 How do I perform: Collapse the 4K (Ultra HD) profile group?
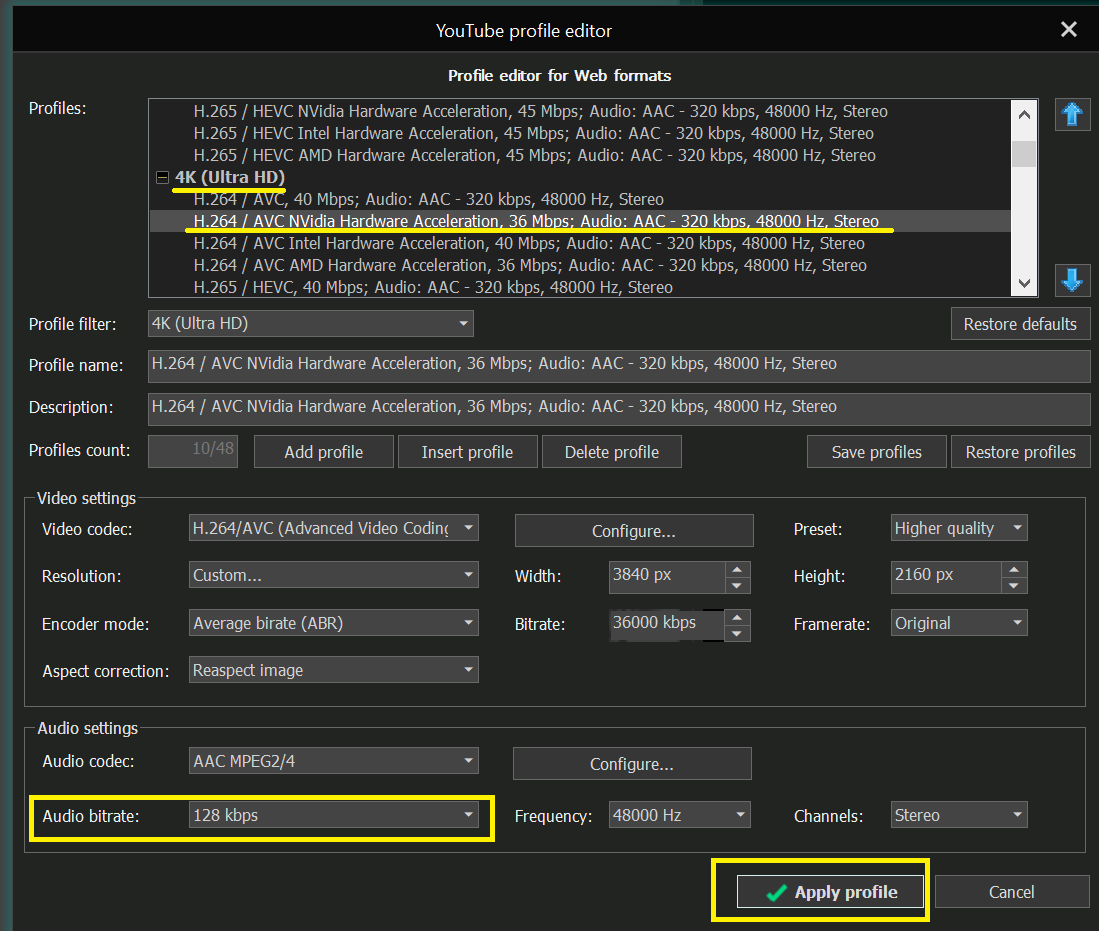coord(161,178)
